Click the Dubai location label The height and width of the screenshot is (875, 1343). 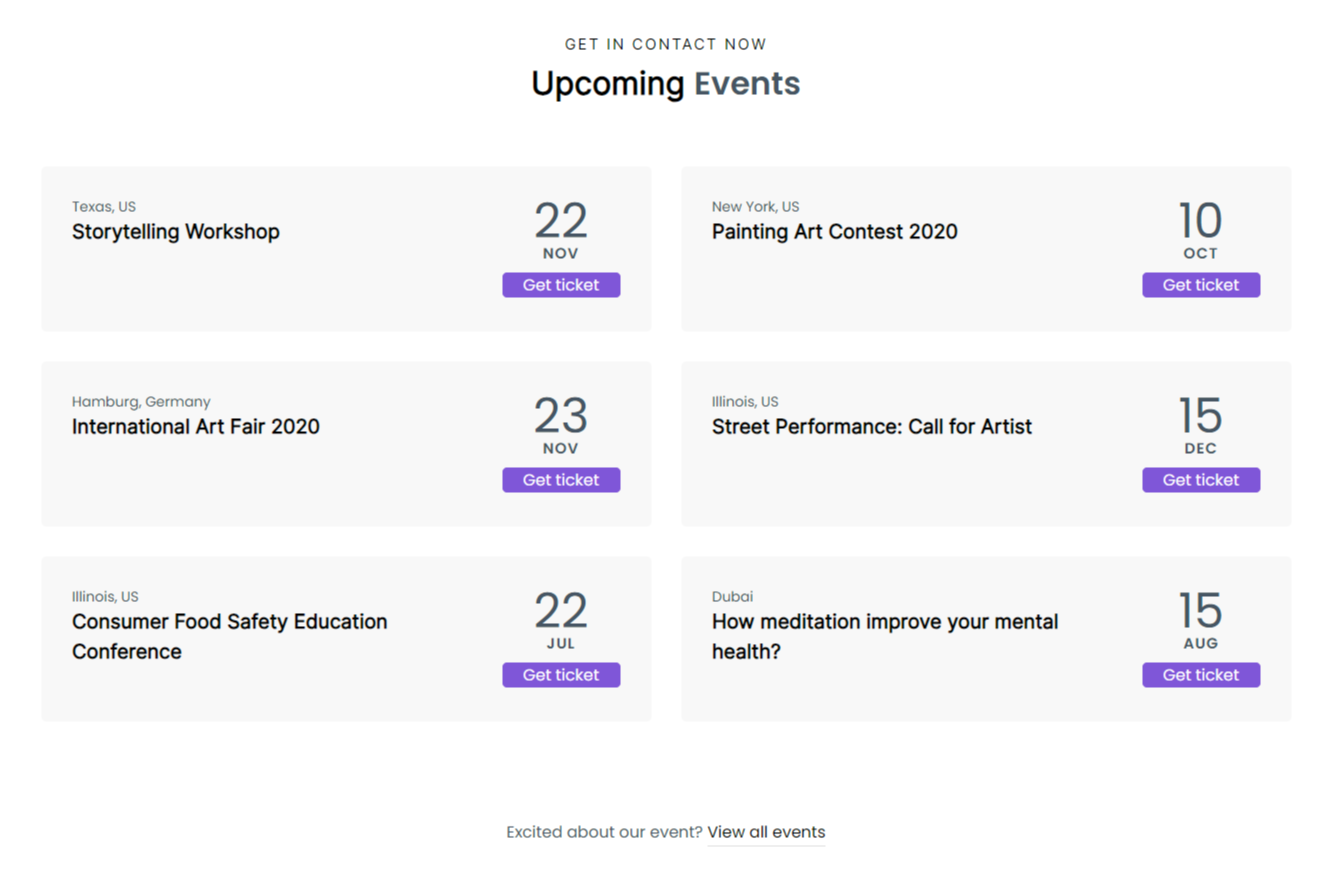732,596
